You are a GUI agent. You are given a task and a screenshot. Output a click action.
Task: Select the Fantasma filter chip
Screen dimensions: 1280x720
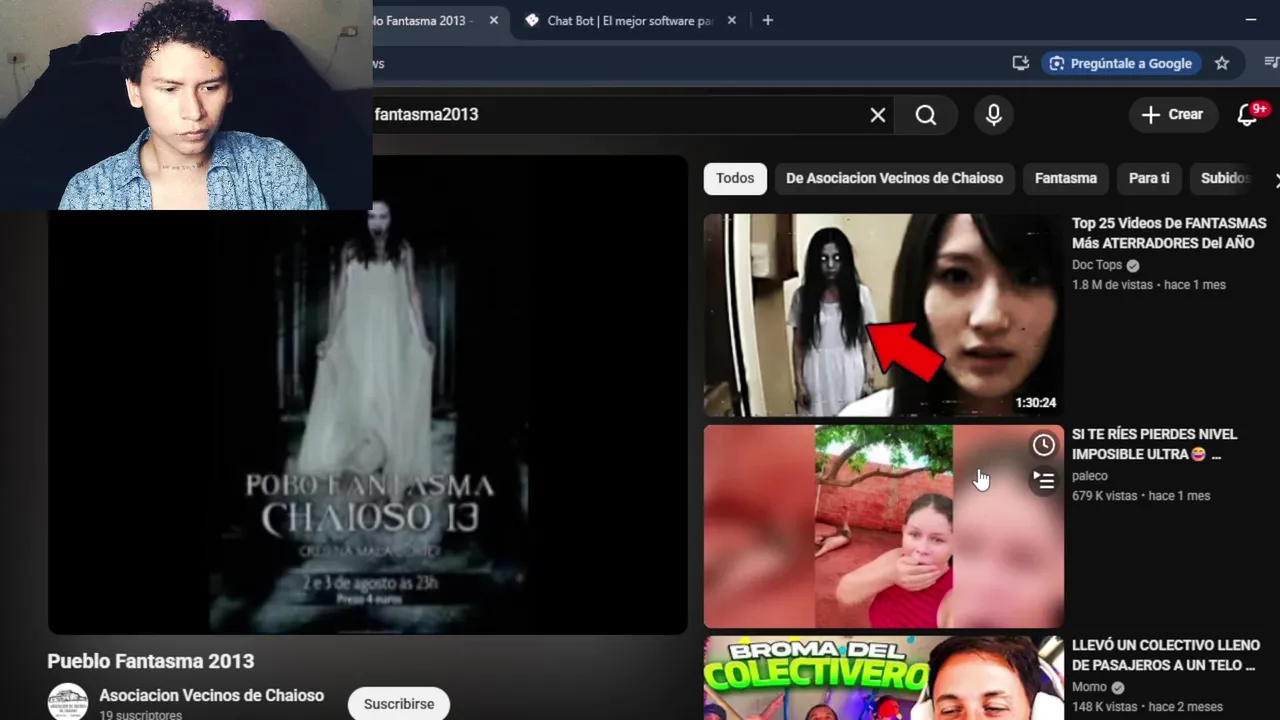(x=1065, y=178)
